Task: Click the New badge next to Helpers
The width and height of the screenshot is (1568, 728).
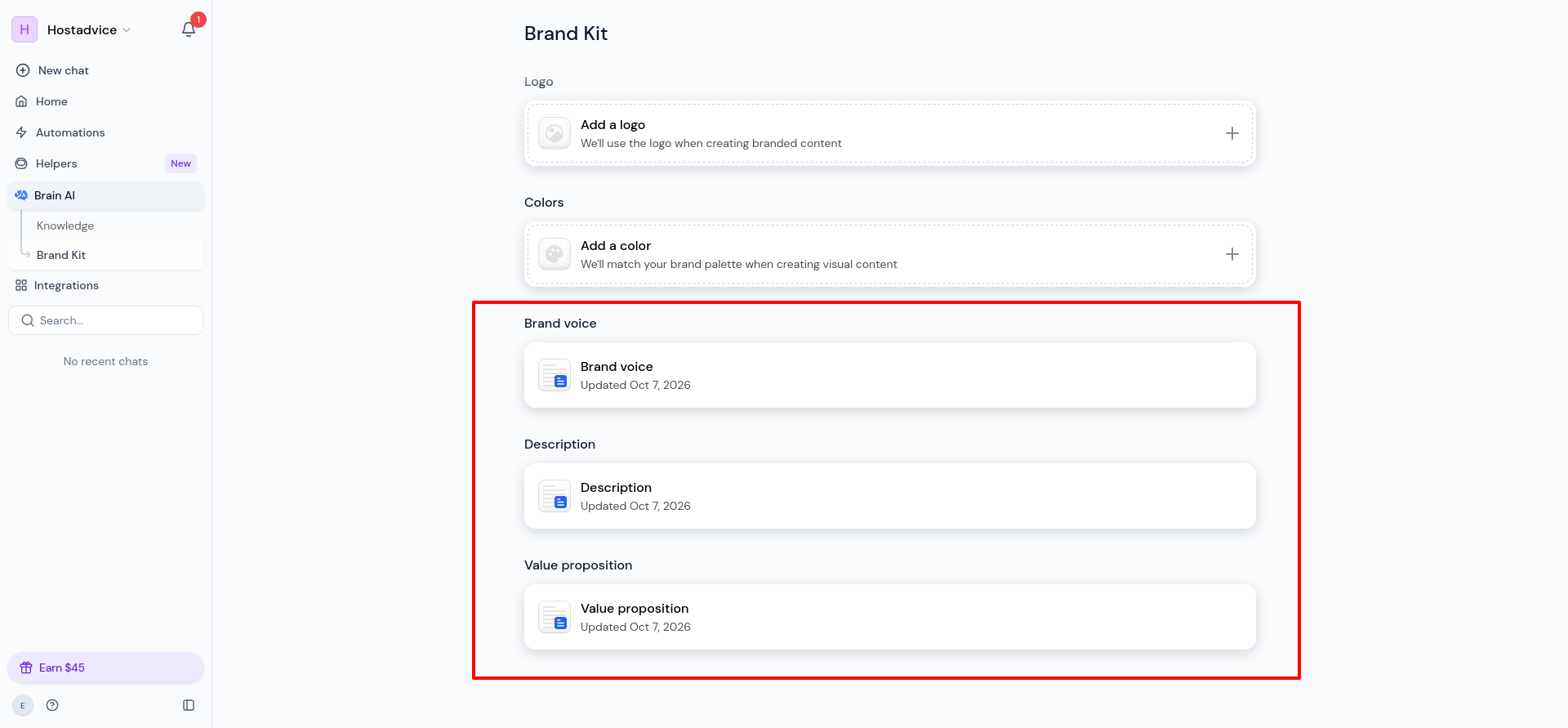Action: (x=180, y=163)
